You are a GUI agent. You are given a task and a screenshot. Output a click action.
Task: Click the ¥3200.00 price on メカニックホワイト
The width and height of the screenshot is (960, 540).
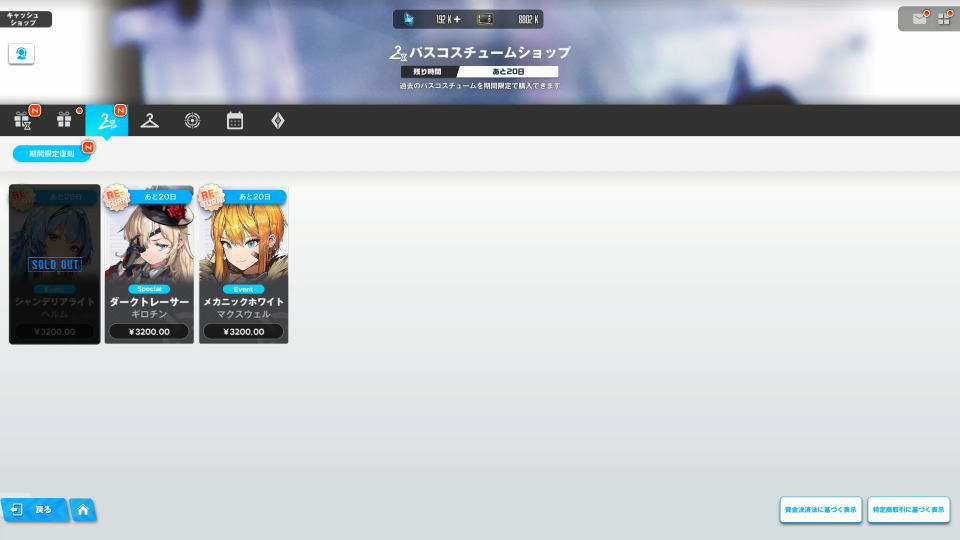[244, 332]
